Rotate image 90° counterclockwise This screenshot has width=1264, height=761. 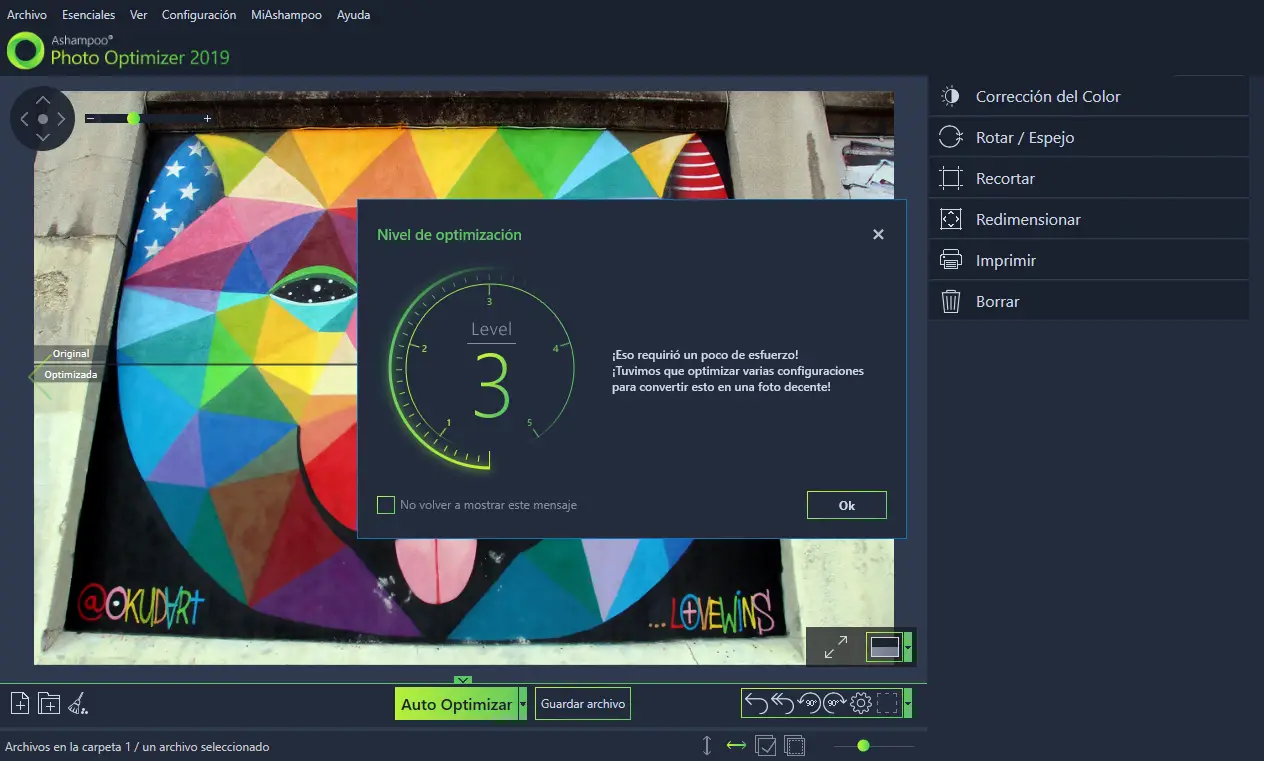tap(808, 704)
